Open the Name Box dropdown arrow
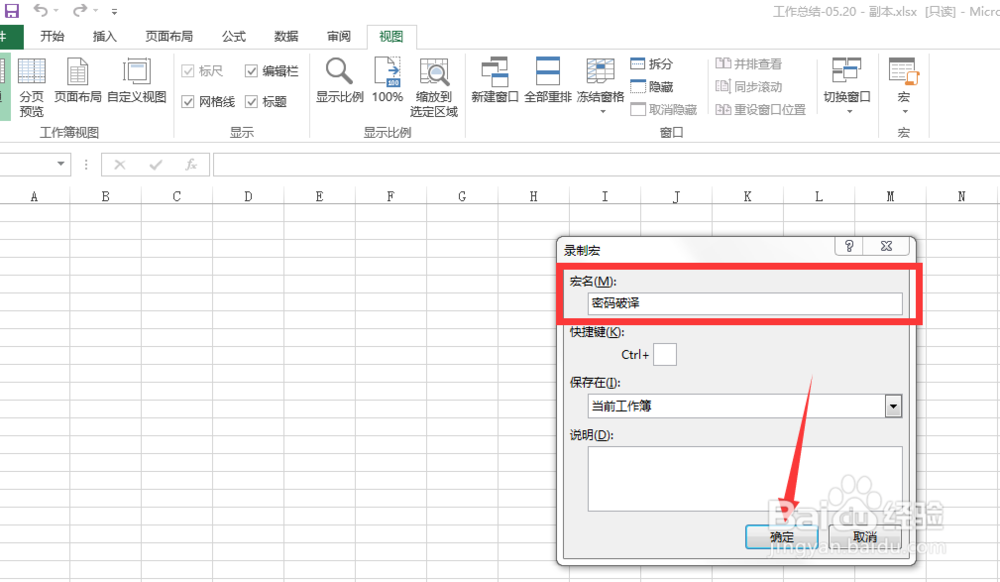 point(61,164)
